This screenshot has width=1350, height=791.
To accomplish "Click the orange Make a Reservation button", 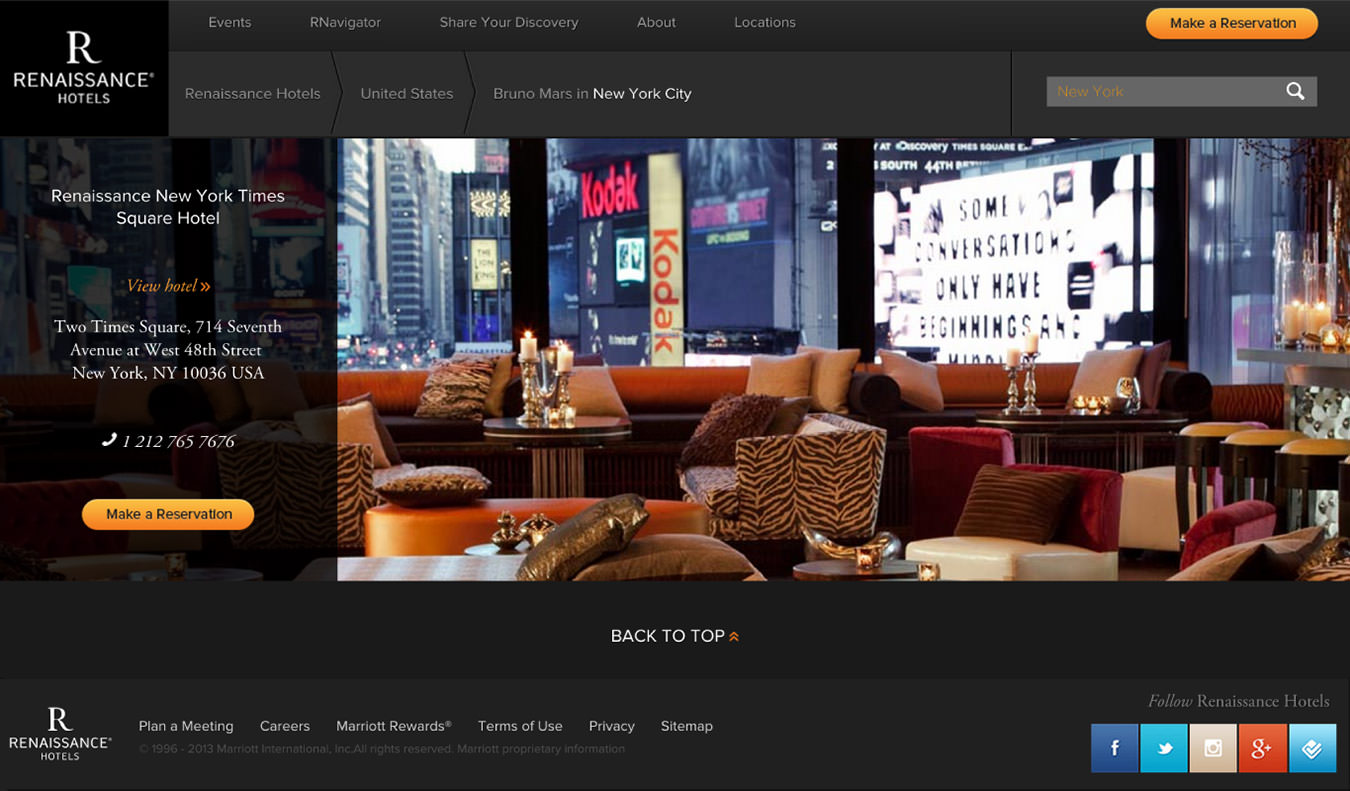I will pyautogui.click(x=1231, y=23).
